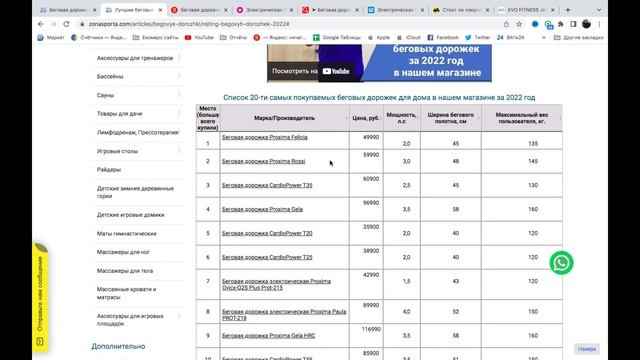Open the Екомерс сайты bookmark folder
The image size is (640, 360).
click(x=156, y=38)
